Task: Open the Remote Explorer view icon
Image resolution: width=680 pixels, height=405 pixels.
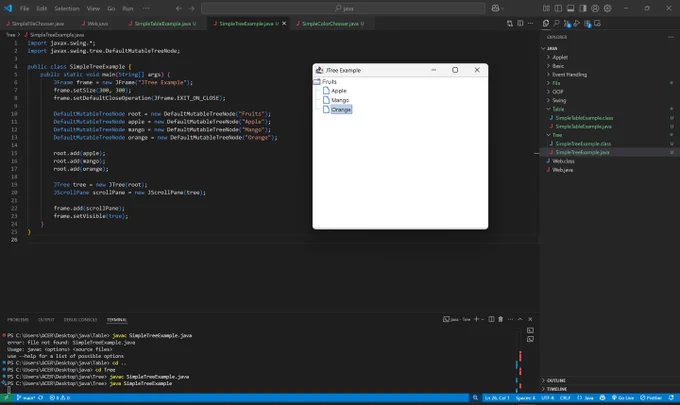Action: point(598,23)
